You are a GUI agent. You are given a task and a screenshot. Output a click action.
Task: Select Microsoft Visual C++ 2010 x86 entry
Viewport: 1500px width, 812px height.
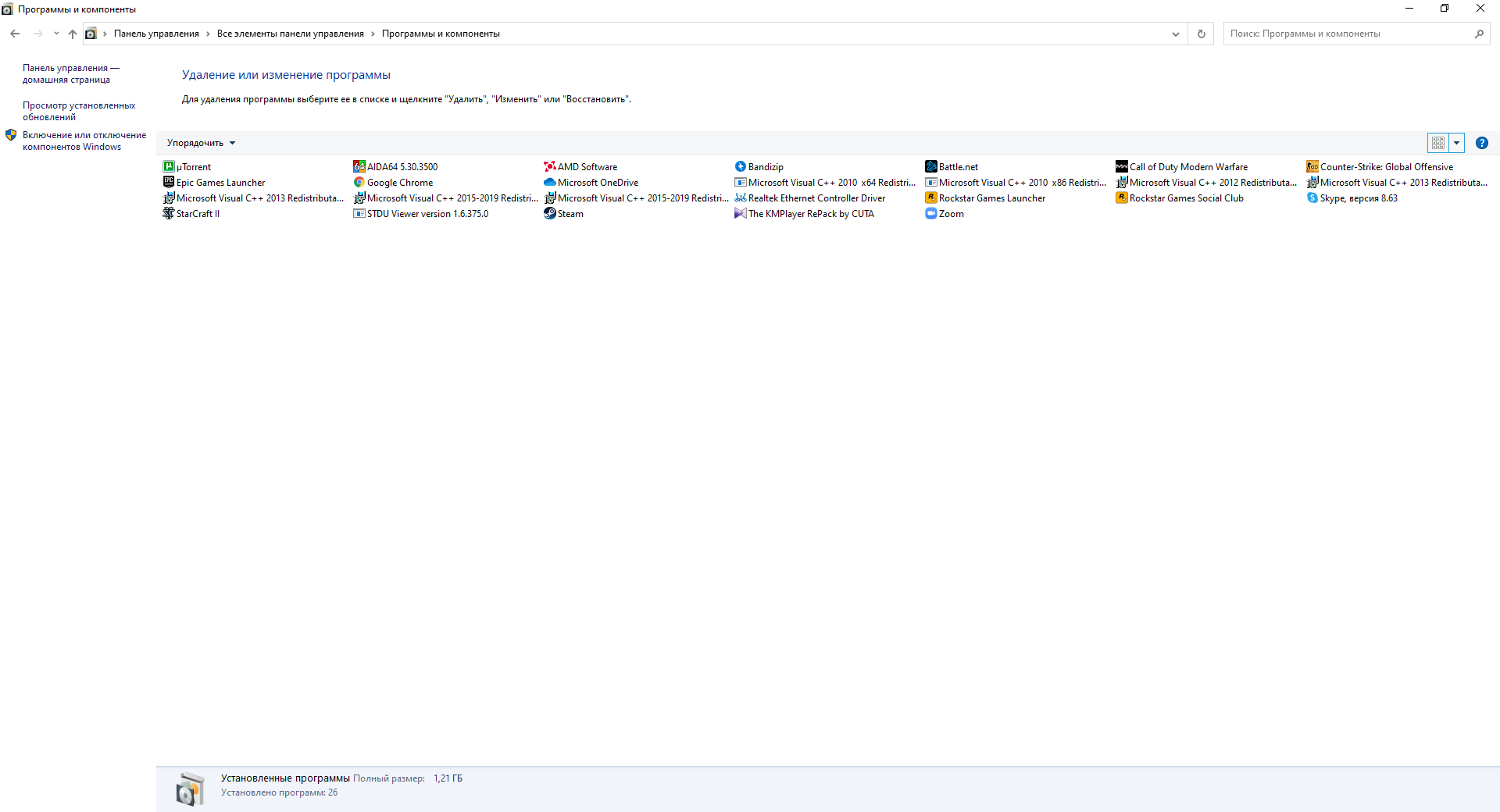tap(1016, 182)
